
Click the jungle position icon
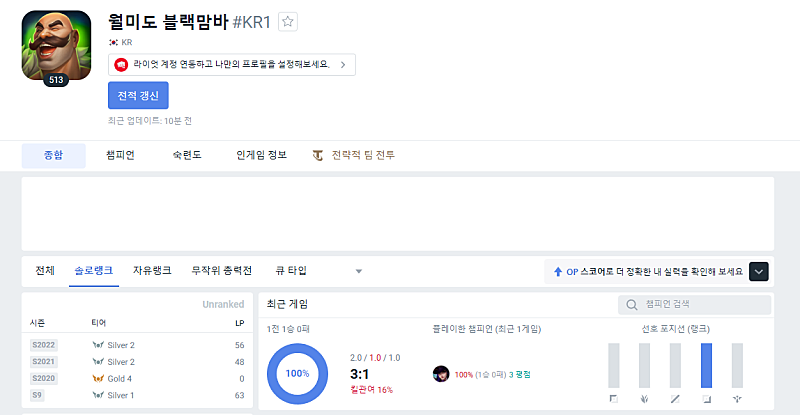645,399
